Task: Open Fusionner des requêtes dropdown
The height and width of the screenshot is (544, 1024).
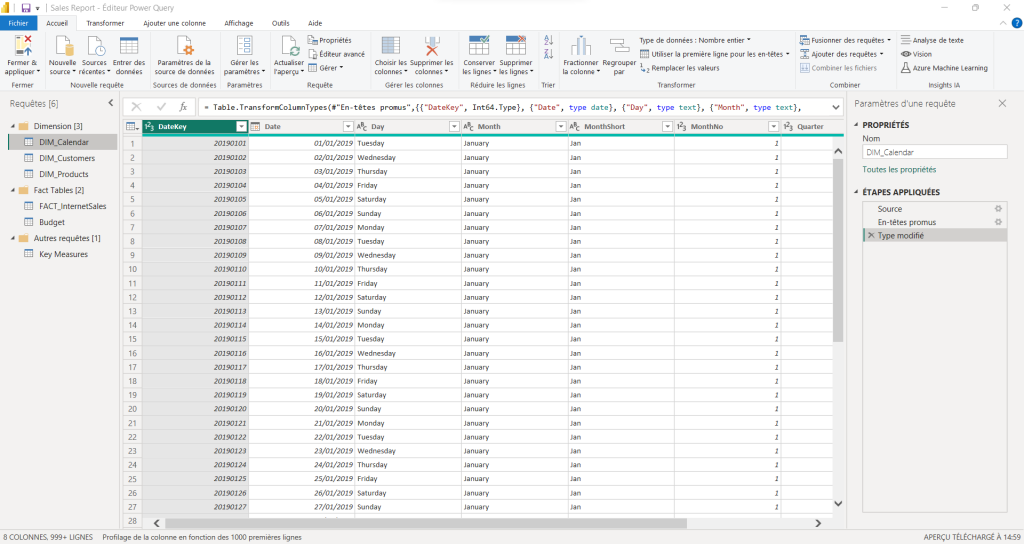Action: [x=845, y=40]
